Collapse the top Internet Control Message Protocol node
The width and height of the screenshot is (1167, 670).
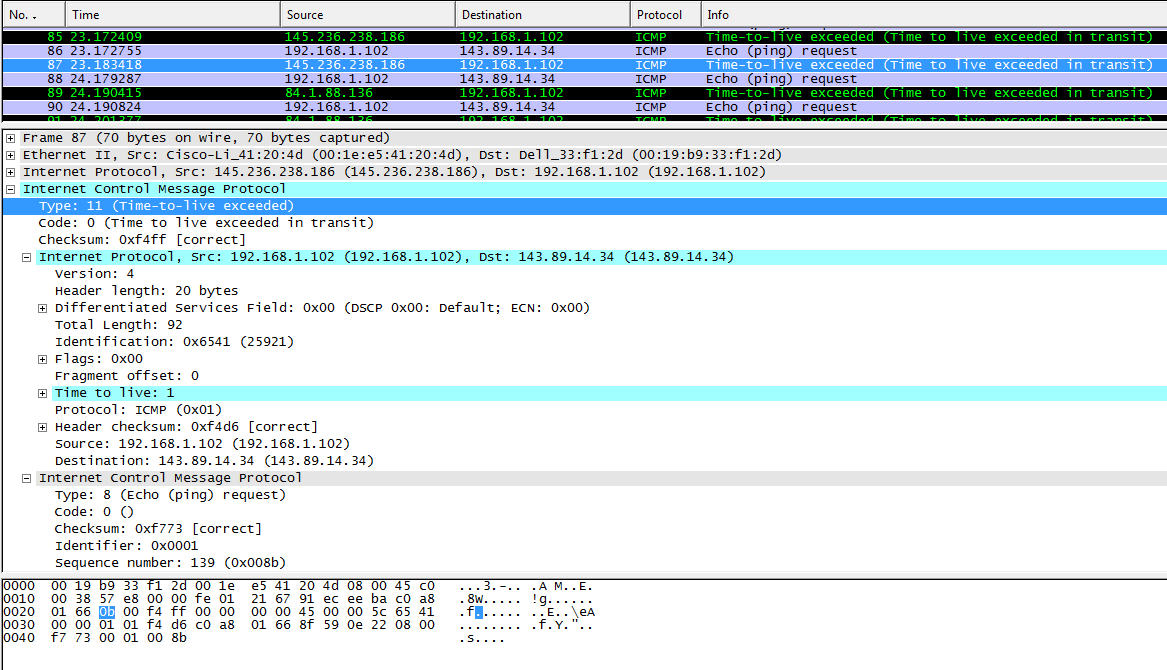pos(10,189)
